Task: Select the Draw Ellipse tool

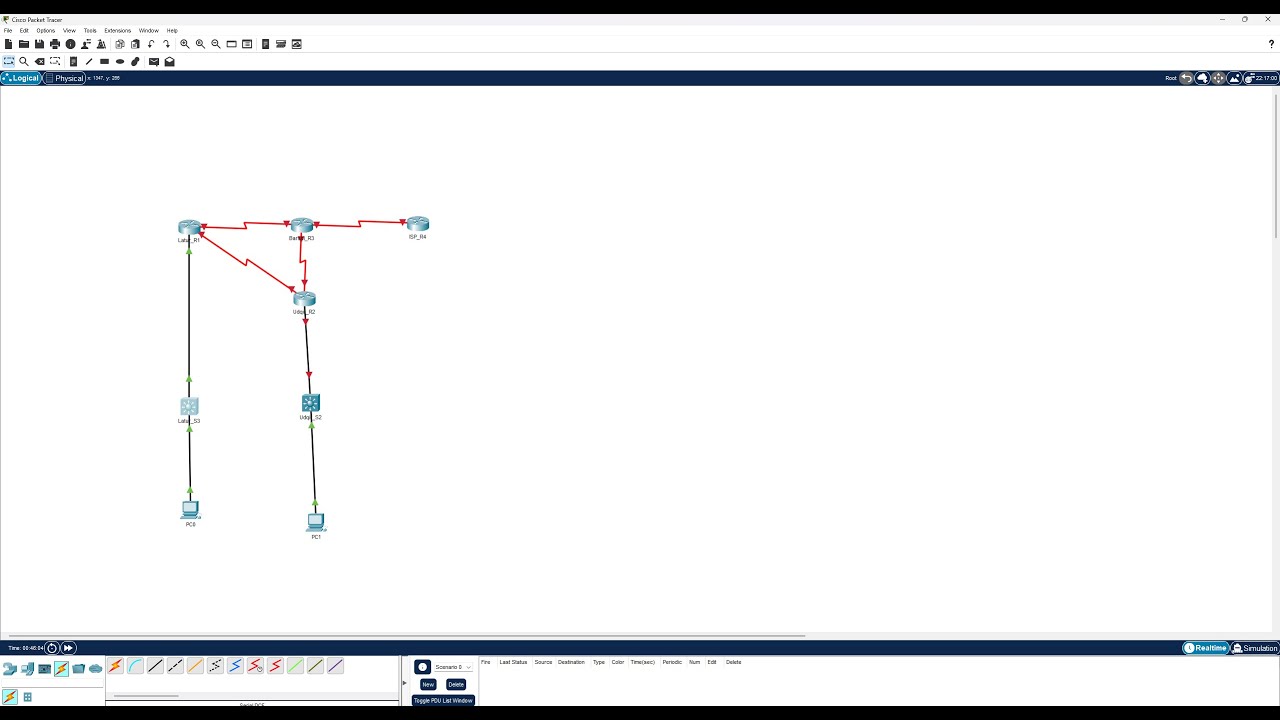Action: click(x=120, y=61)
